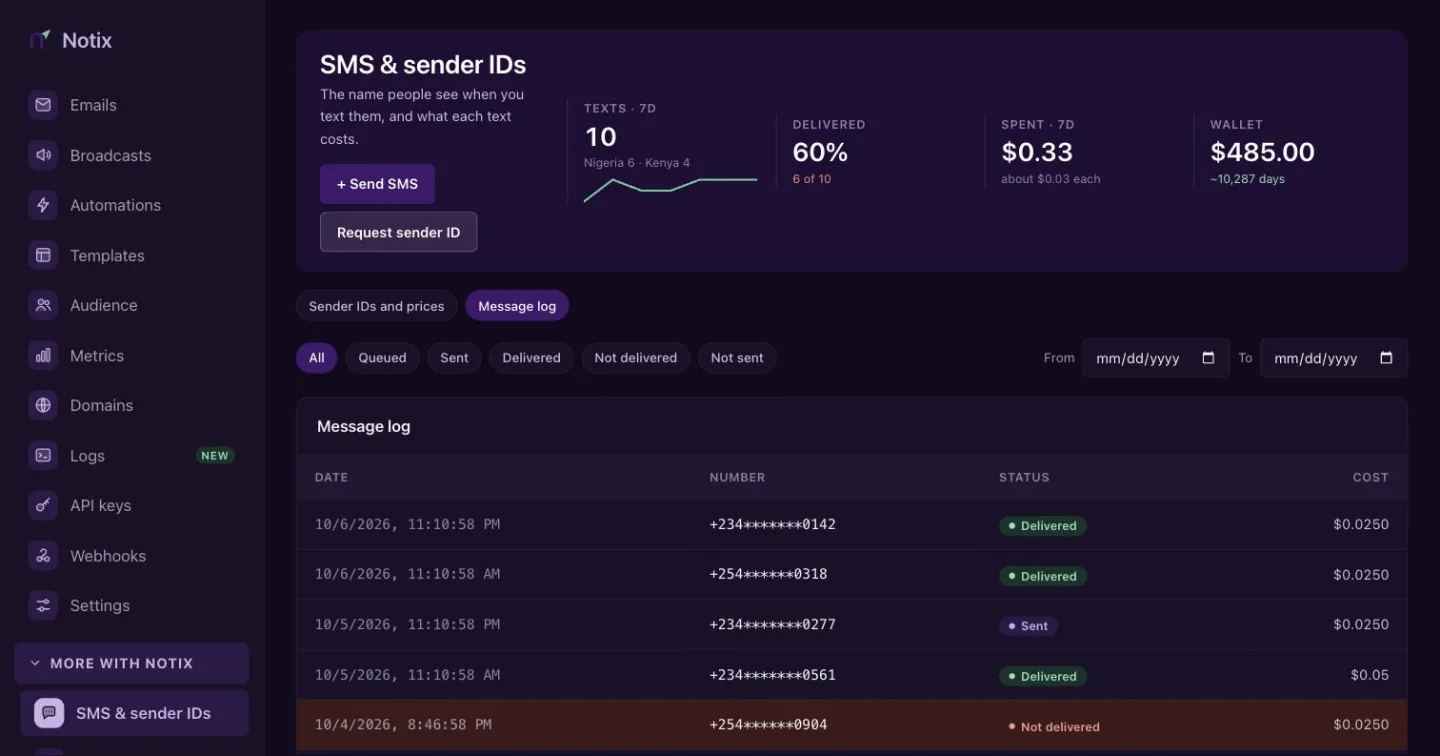This screenshot has width=1440, height=756.
Task: Open calendar picker in To date field
Action: click(x=1386, y=358)
